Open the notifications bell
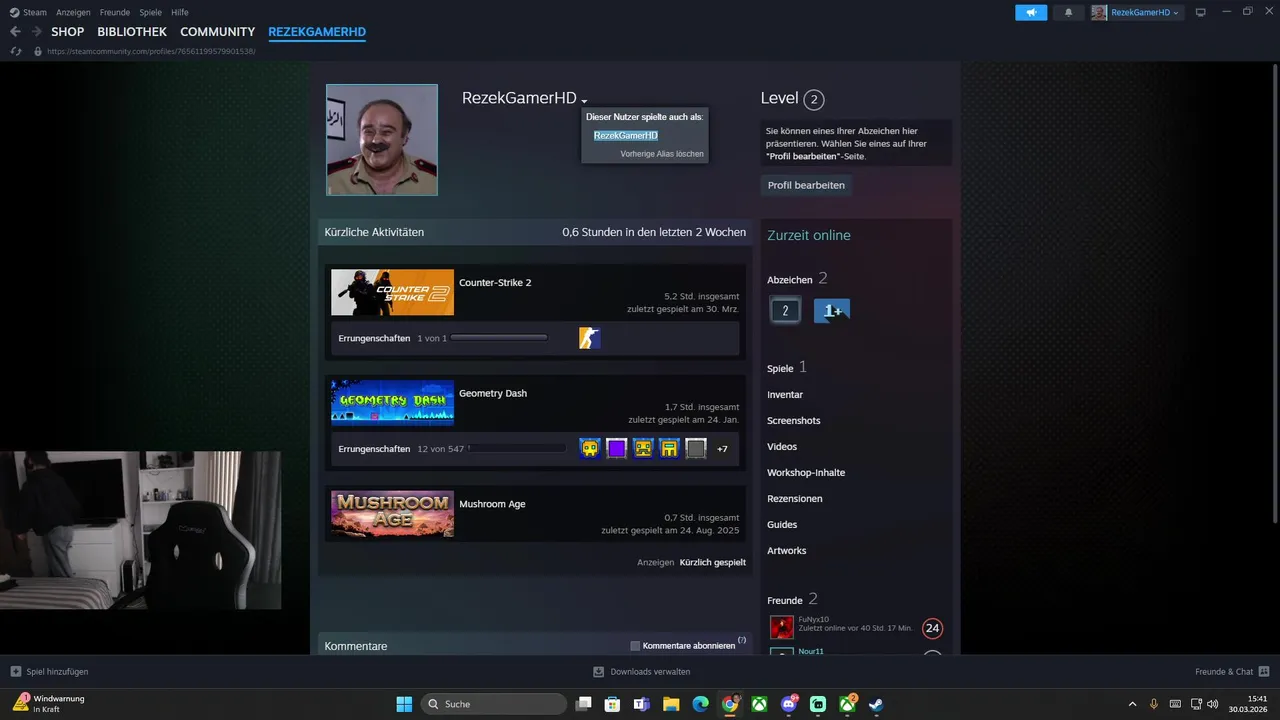The height and width of the screenshot is (720, 1280). (x=1068, y=12)
